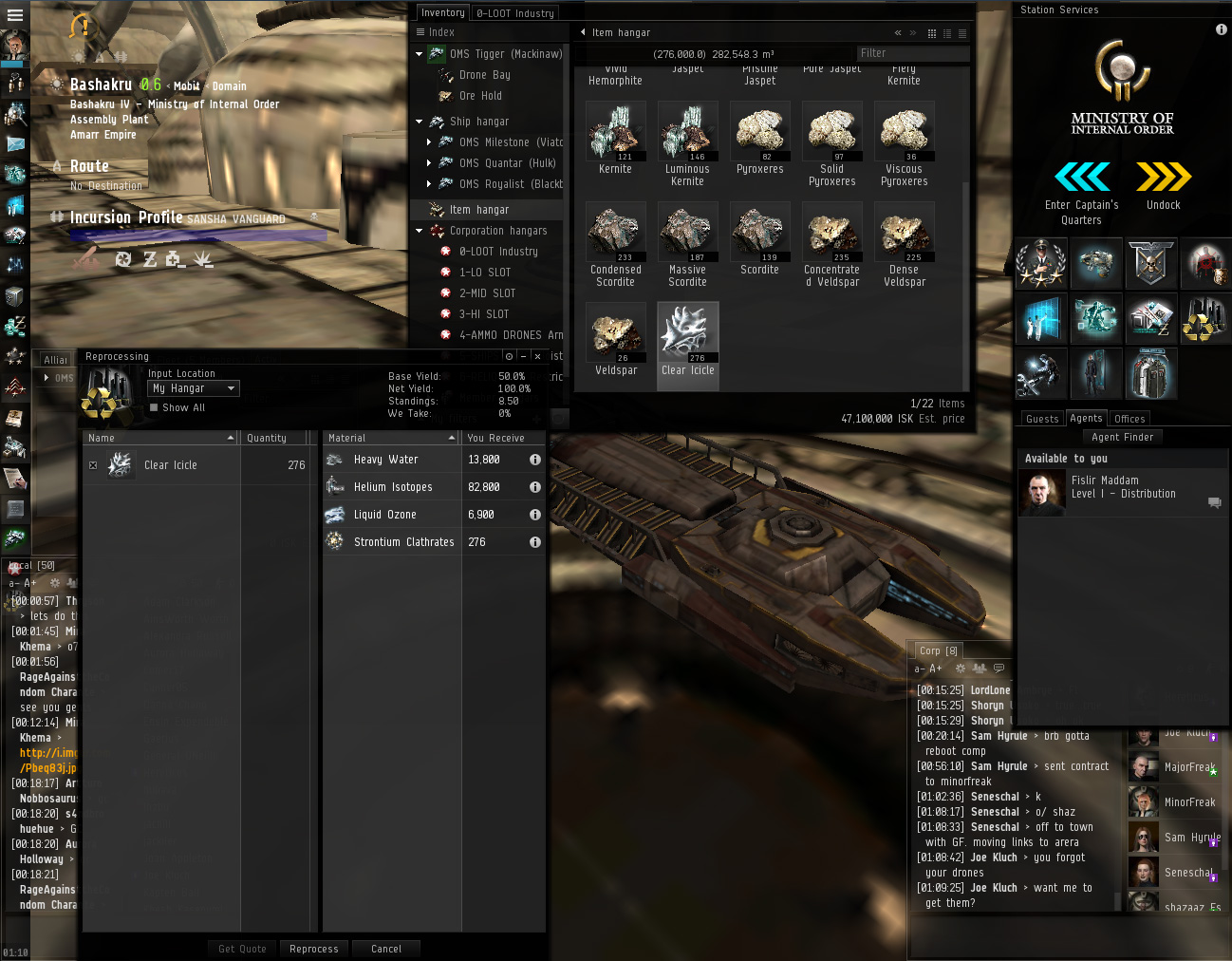Screen dimensions: 1232x961
Task: Open the skull shield station service icon
Action: click(x=1151, y=263)
